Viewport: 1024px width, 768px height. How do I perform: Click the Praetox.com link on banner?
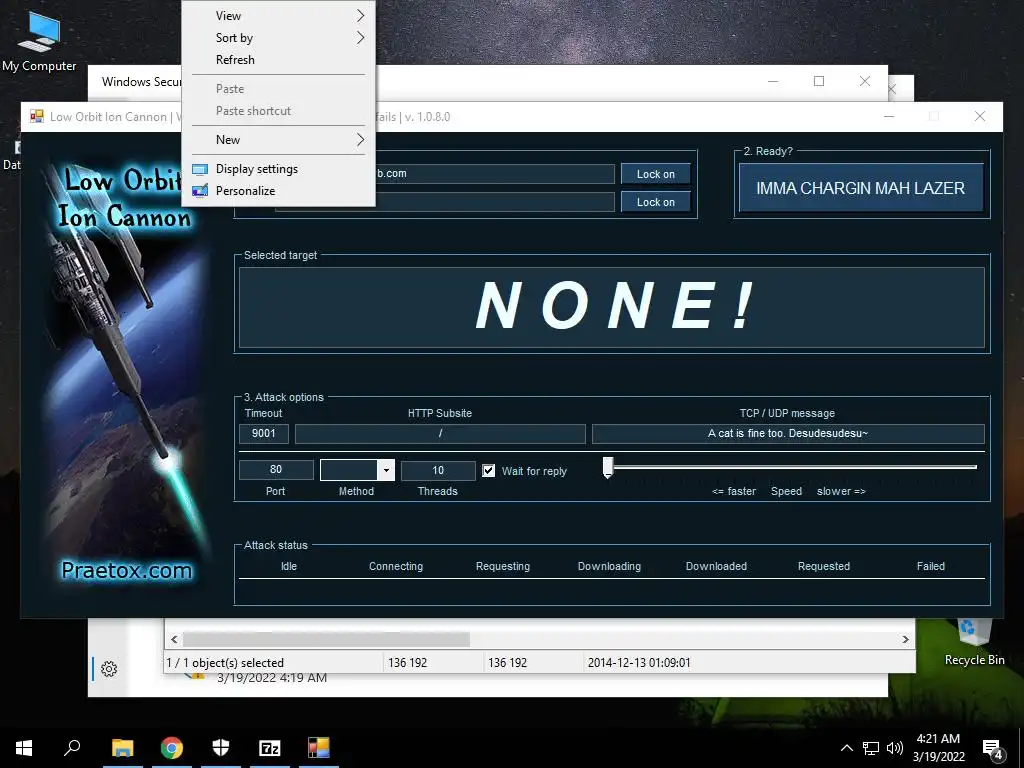[127, 570]
